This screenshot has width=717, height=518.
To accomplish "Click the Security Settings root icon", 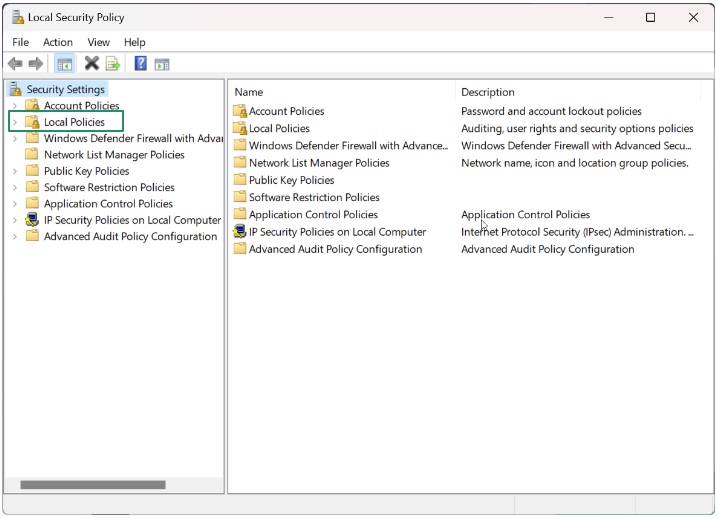I will click(16, 89).
